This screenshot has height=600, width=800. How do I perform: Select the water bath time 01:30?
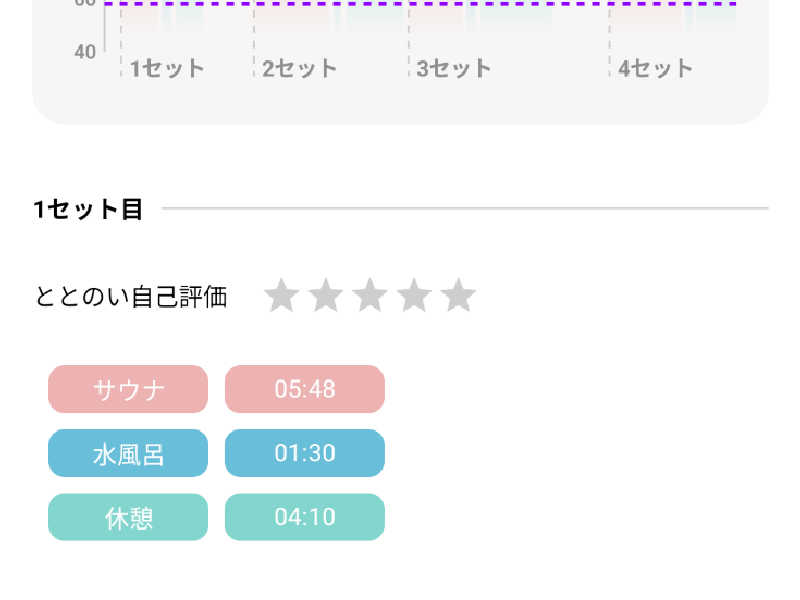305,453
